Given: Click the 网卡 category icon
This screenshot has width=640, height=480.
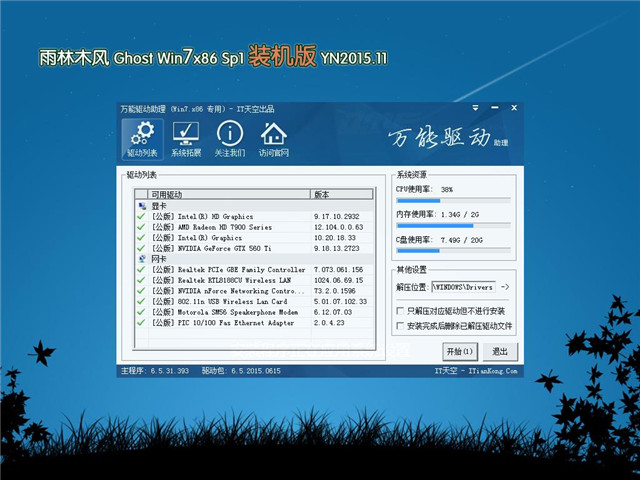Looking at the screenshot, I should pyautogui.click(x=142, y=259).
